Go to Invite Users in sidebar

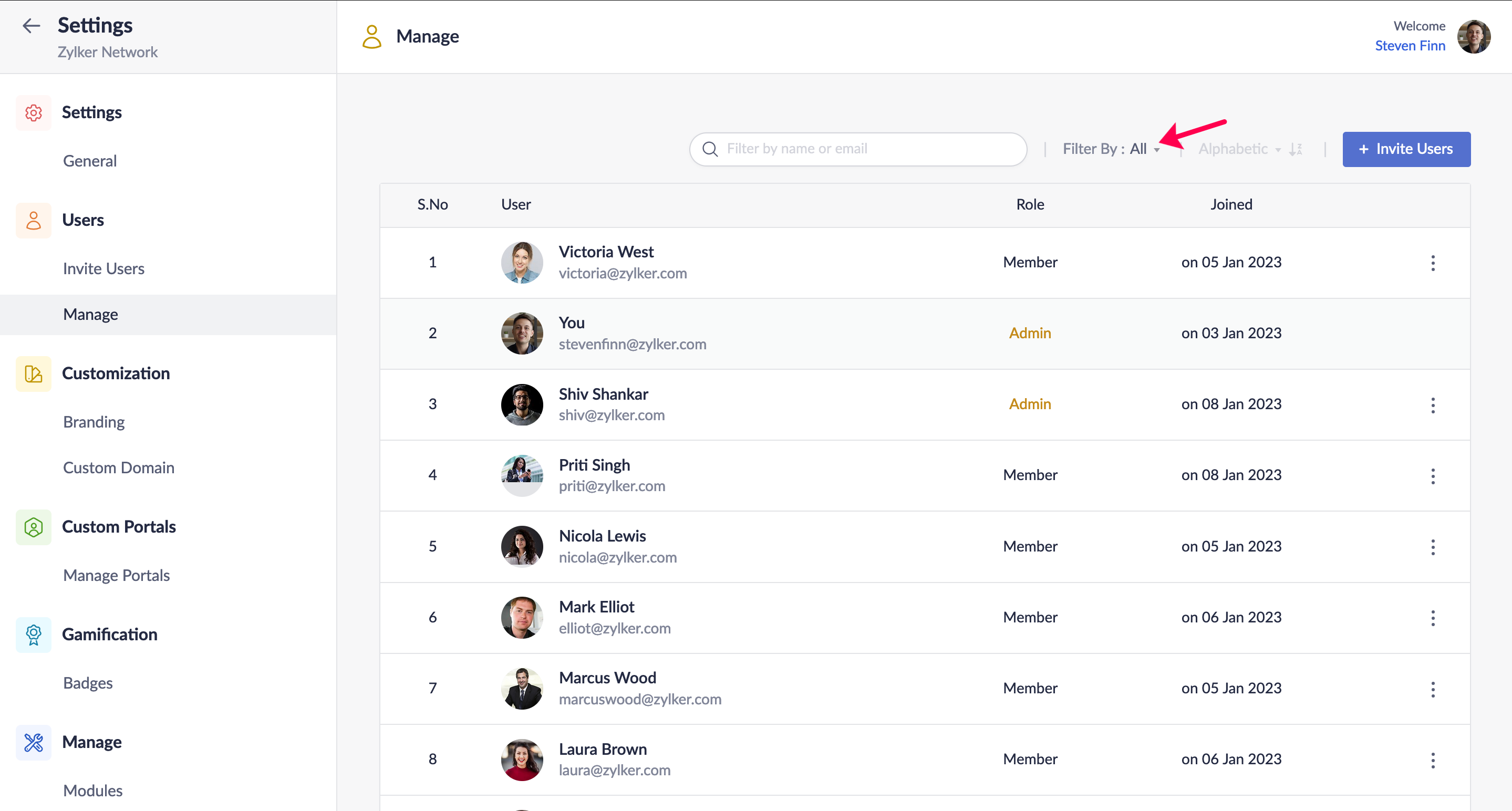pos(103,269)
